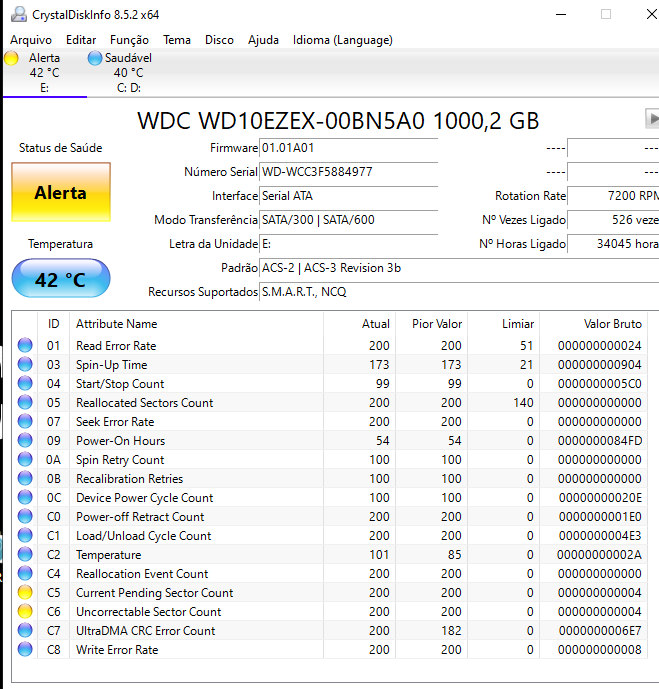
Task: Click blue status dot for Reallocation Event Count
Action: point(25,573)
